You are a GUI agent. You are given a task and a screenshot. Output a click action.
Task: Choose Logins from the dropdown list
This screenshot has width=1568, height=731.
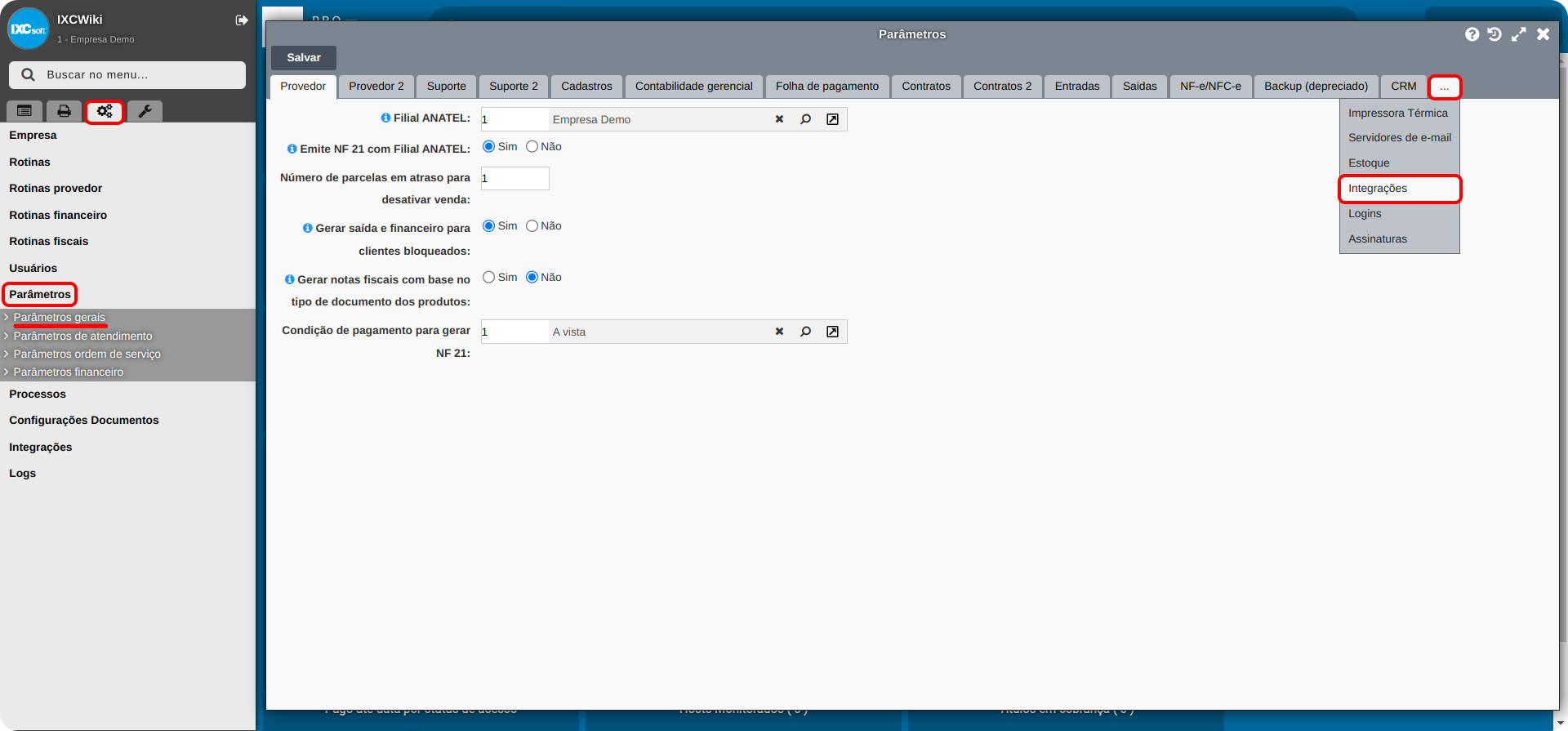click(1400, 213)
